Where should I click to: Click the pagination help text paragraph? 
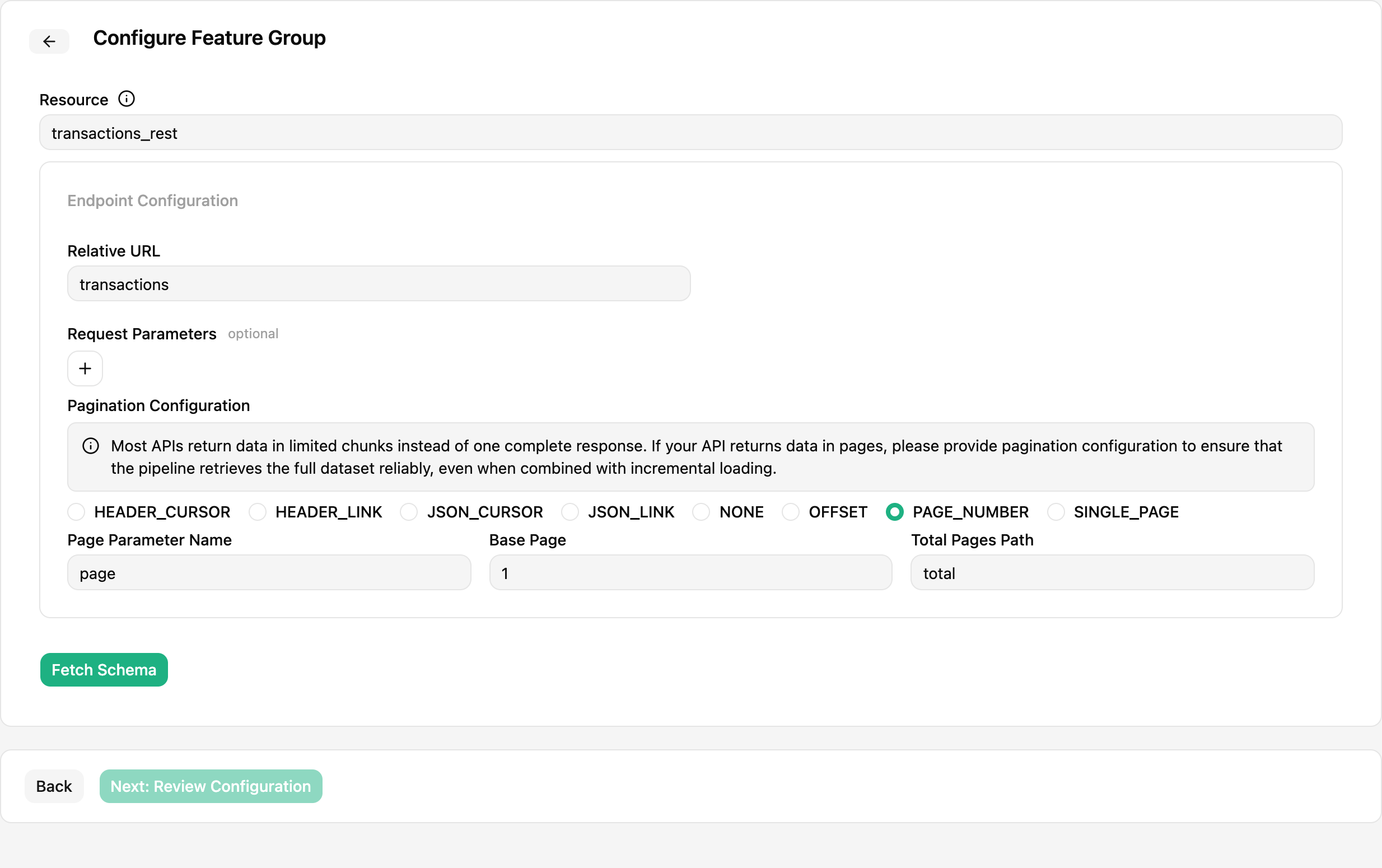pyautogui.click(x=696, y=457)
